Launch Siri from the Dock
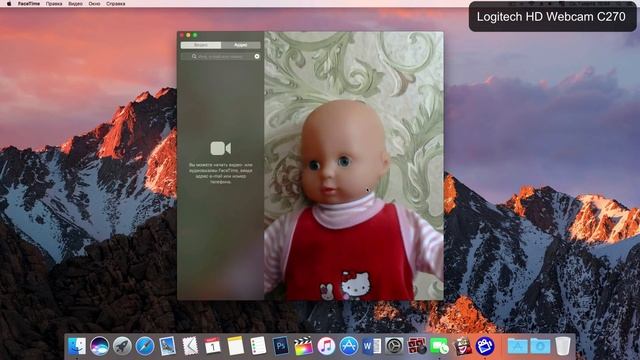The height and width of the screenshot is (360, 640). coord(99,346)
